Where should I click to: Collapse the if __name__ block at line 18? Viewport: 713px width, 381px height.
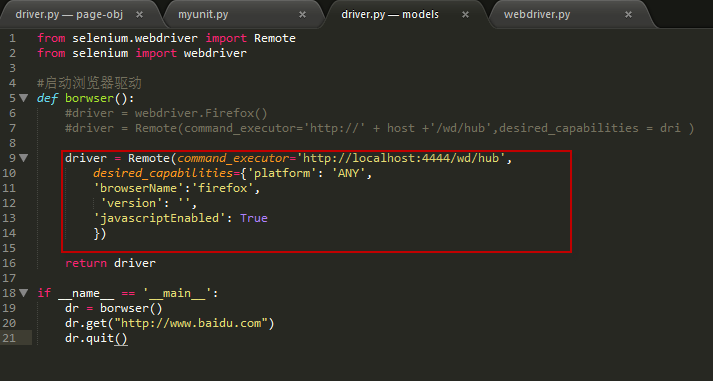point(24,293)
